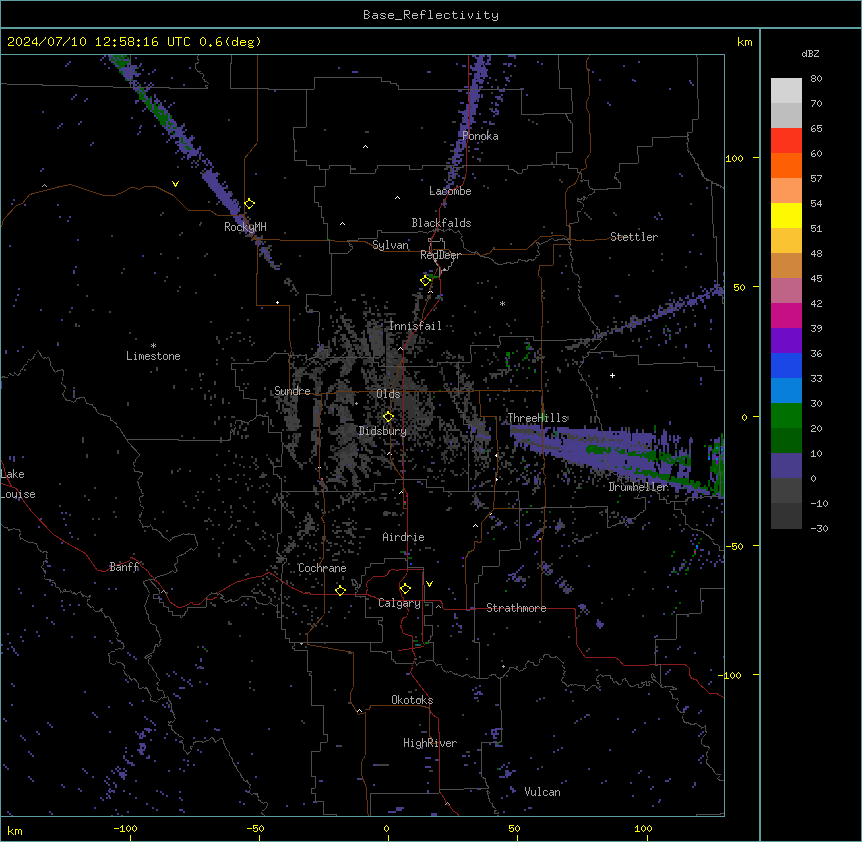This screenshot has width=862, height=842.
Task: Select the Sylvan label
Action: click(x=390, y=245)
